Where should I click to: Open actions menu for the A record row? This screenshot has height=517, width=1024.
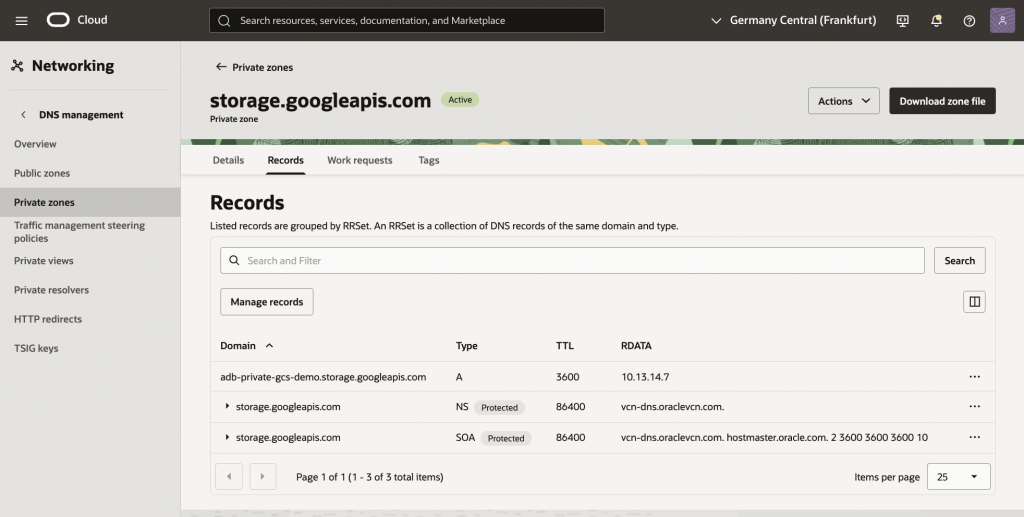tap(974, 377)
